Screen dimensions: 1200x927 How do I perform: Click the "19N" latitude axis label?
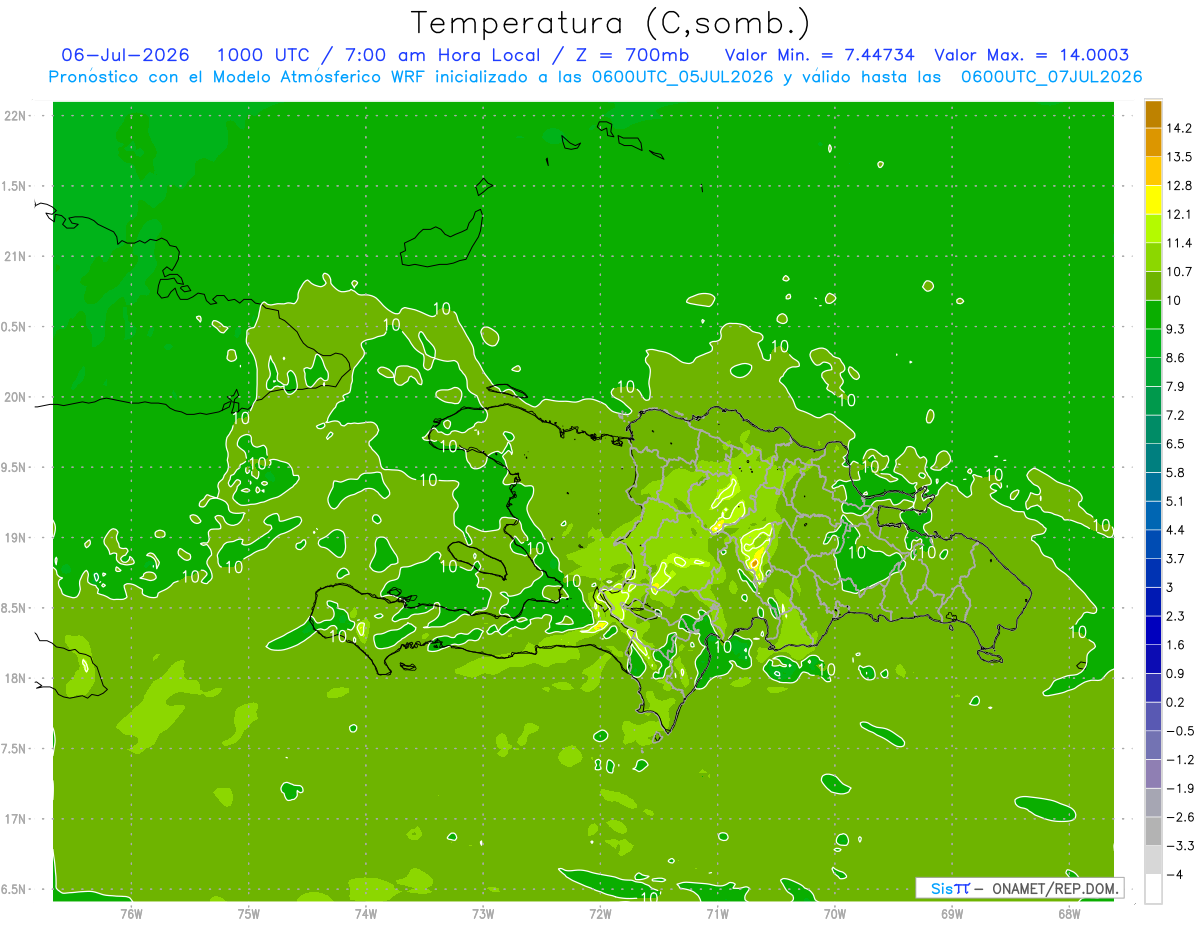(15, 538)
